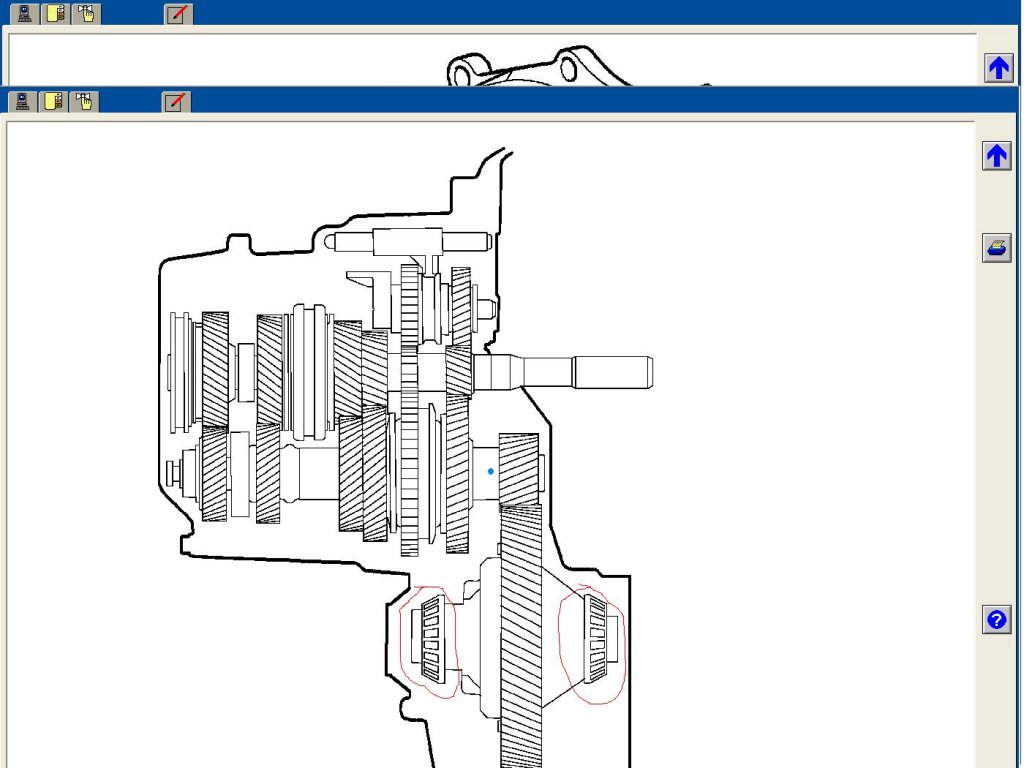The width and height of the screenshot is (1024, 768).
Task: Activate the red pencil icon in the front window toolbar
Action: point(176,101)
